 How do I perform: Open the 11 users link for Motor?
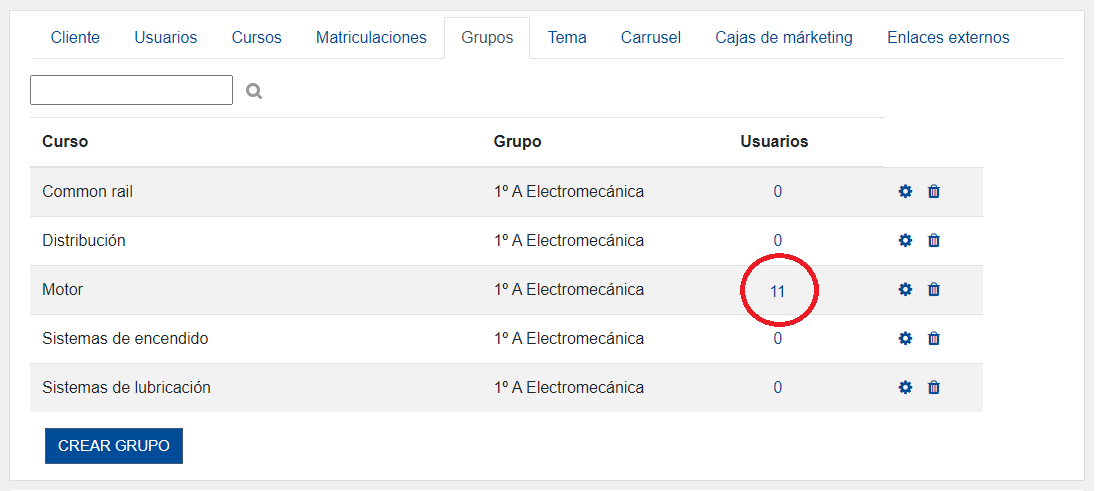point(777,291)
